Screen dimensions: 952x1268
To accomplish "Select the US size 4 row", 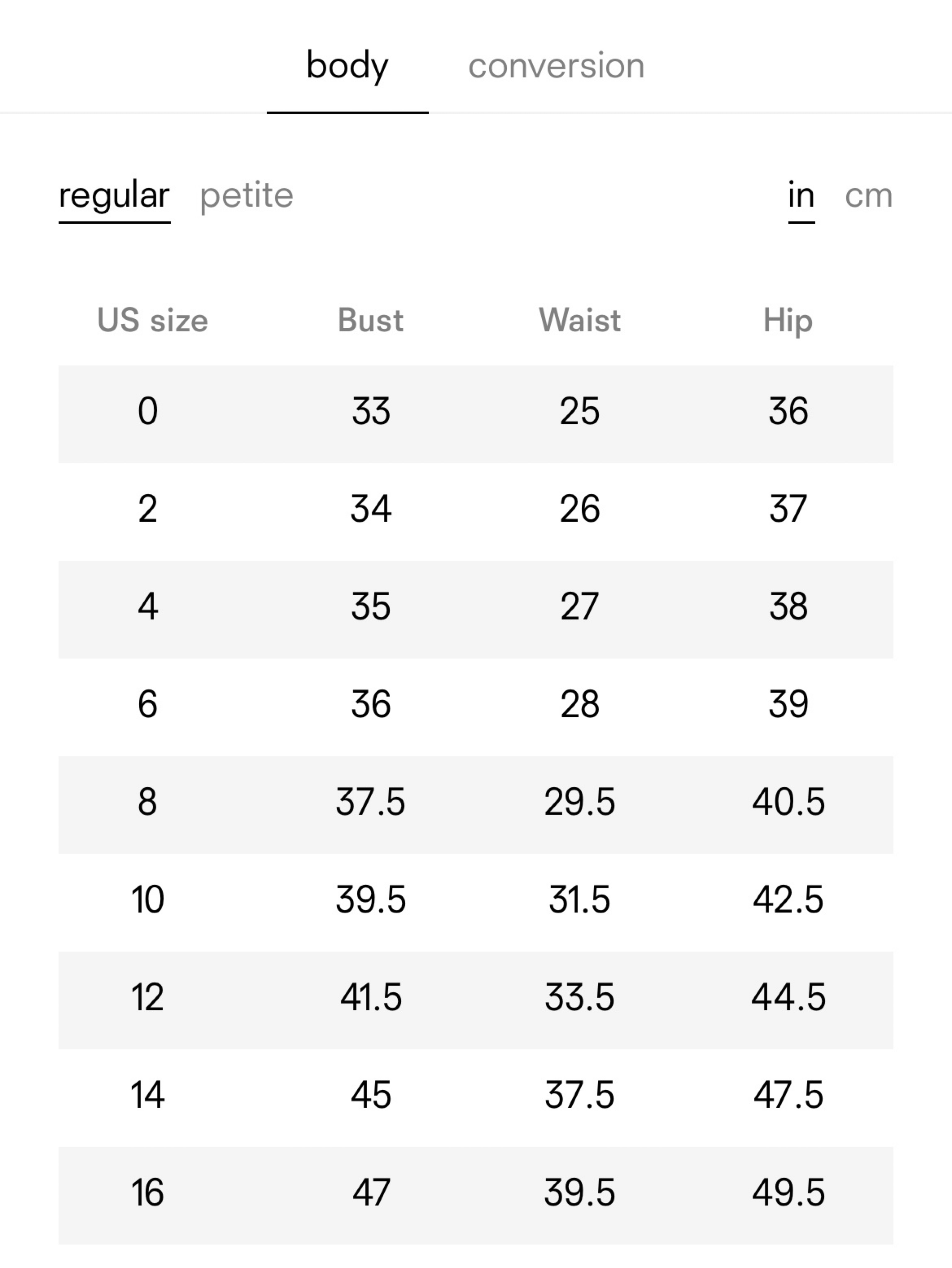I will click(x=476, y=609).
